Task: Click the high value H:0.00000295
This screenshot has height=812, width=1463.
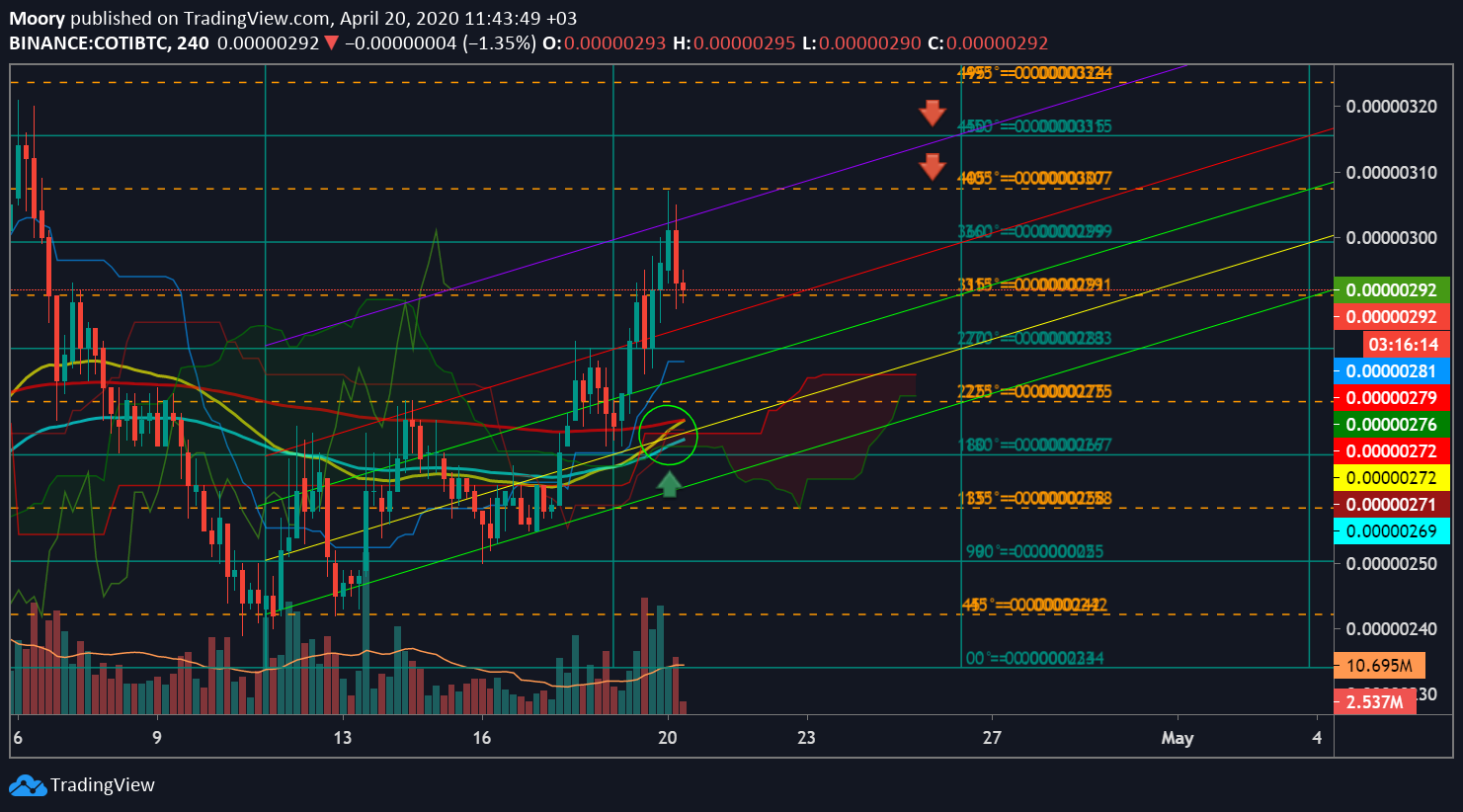Action: (x=734, y=42)
